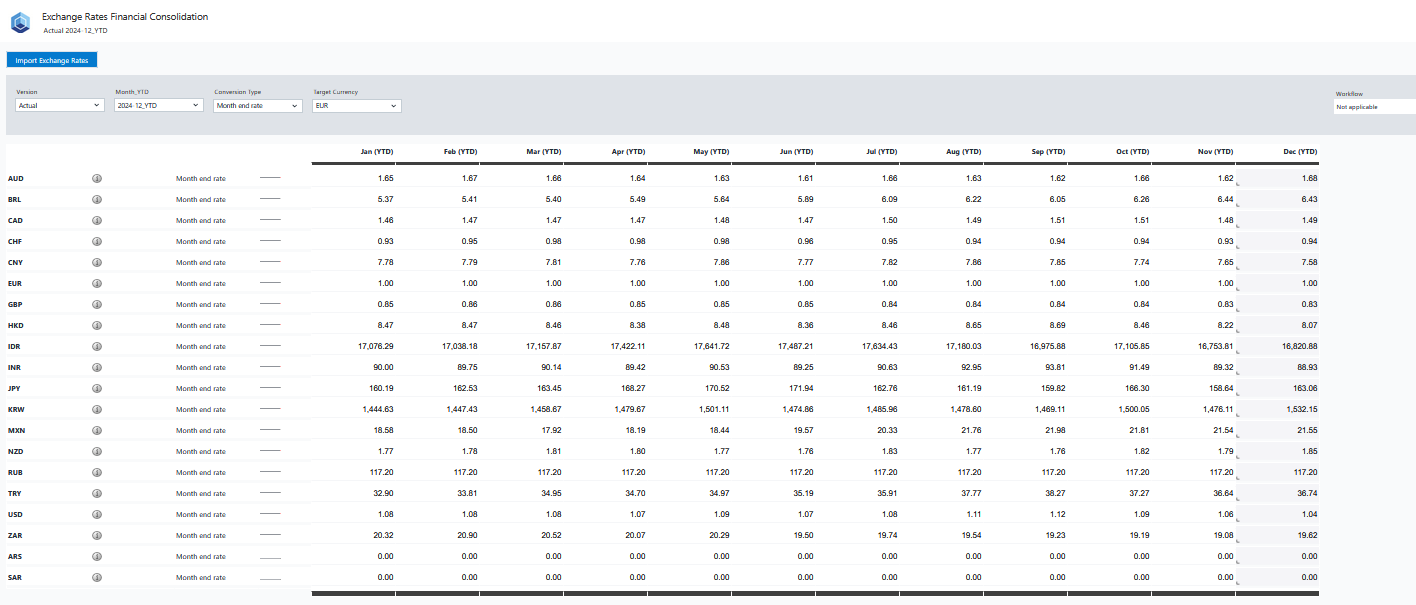Screen dimensions: 1416x605
Task: Click the trend sparkline on the IDR row
Action: tap(270, 346)
